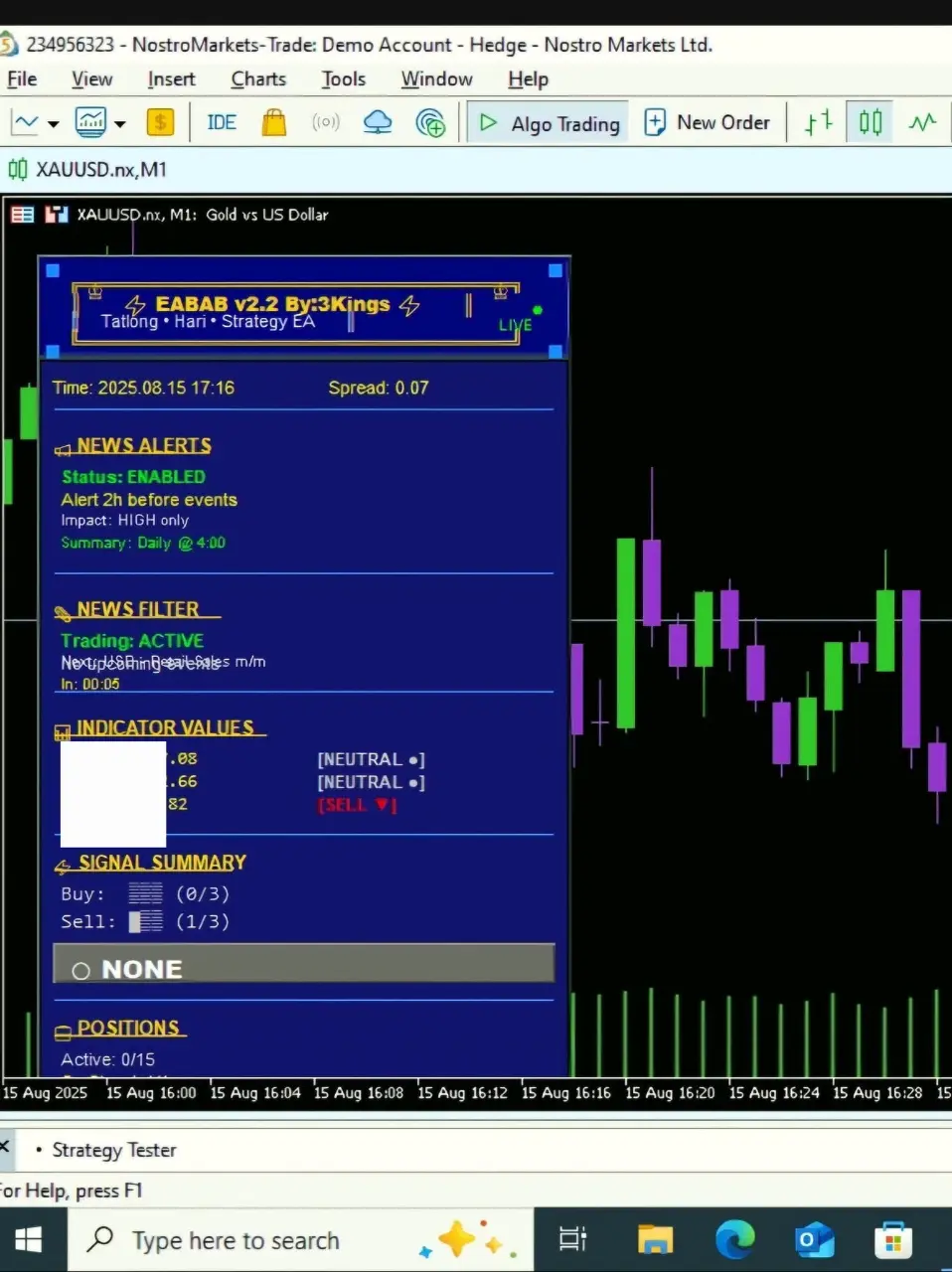Image resolution: width=952 pixels, height=1272 pixels.
Task: Close the bottom panel with X
Action: pos(4,1146)
